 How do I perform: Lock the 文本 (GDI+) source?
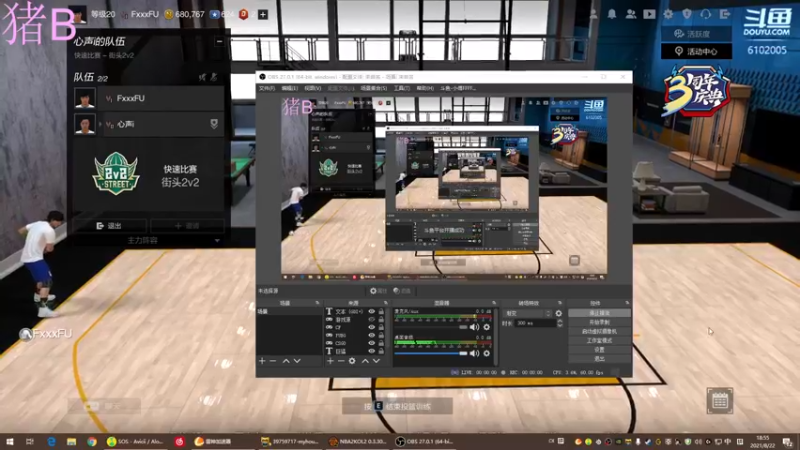click(381, 311)
